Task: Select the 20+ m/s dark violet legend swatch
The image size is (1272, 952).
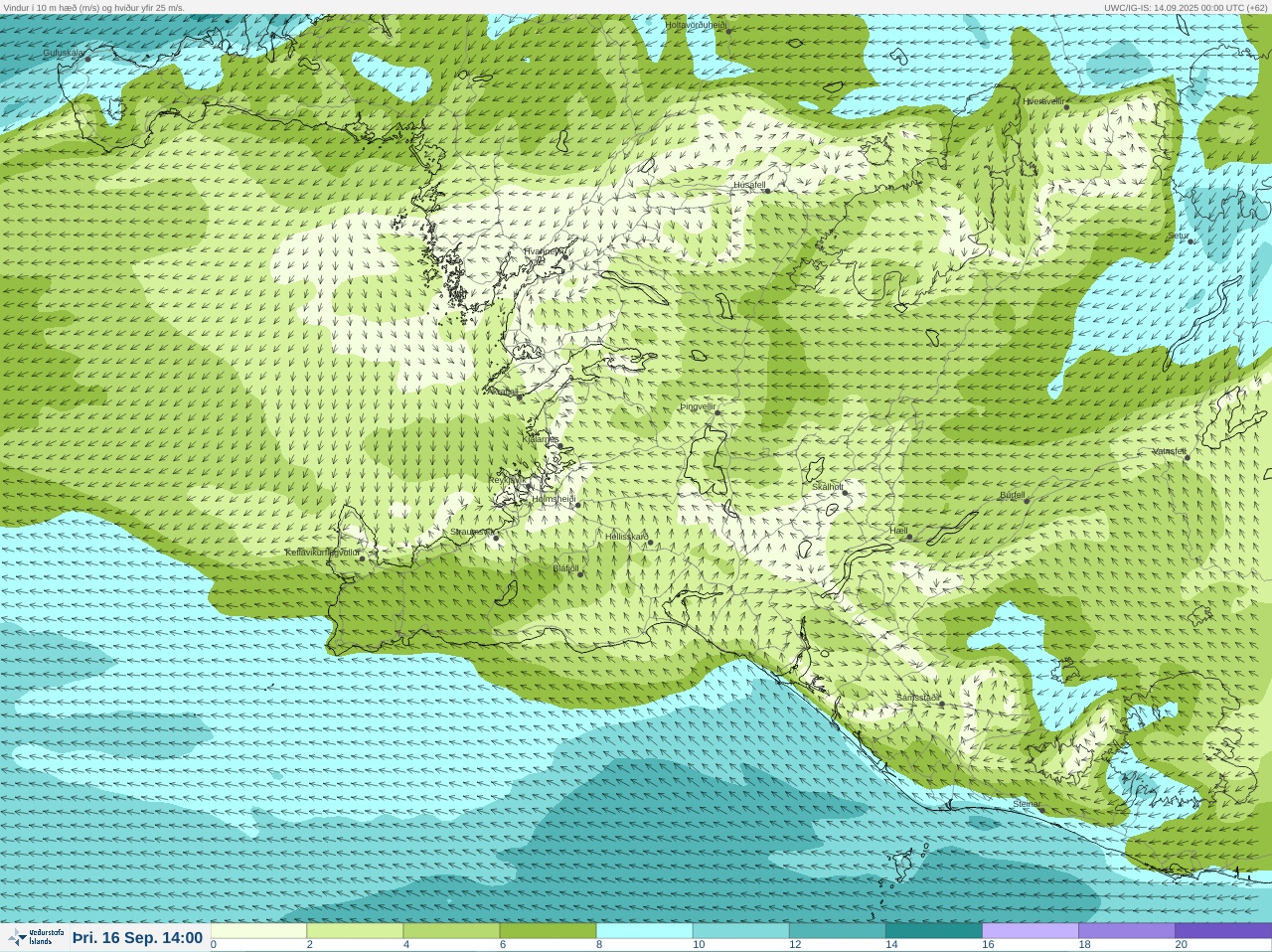Action: [x=1222, y=931]
